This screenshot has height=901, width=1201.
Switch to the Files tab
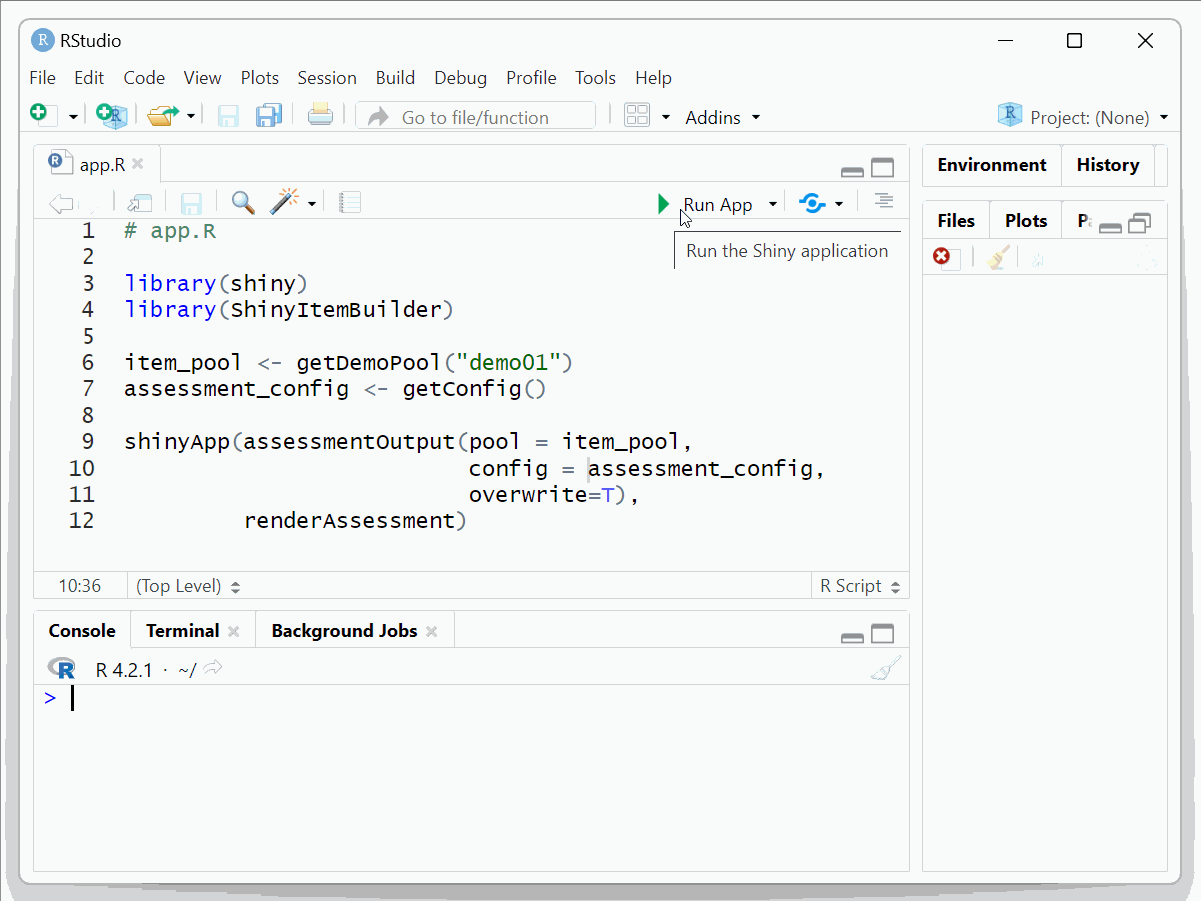click(x=956, y=221)
